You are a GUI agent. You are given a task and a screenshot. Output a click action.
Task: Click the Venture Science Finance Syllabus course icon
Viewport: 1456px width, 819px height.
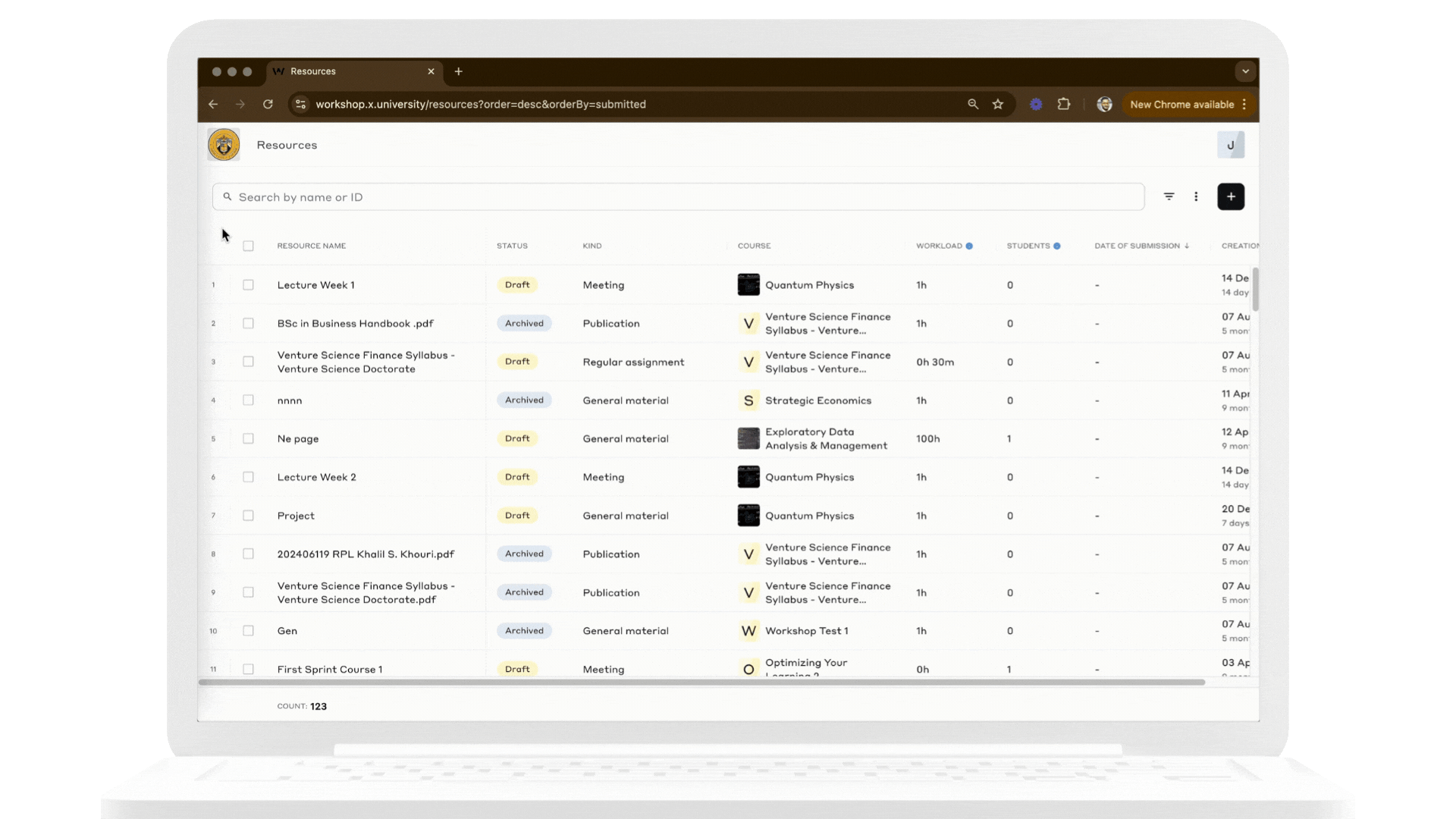point(749,323)
